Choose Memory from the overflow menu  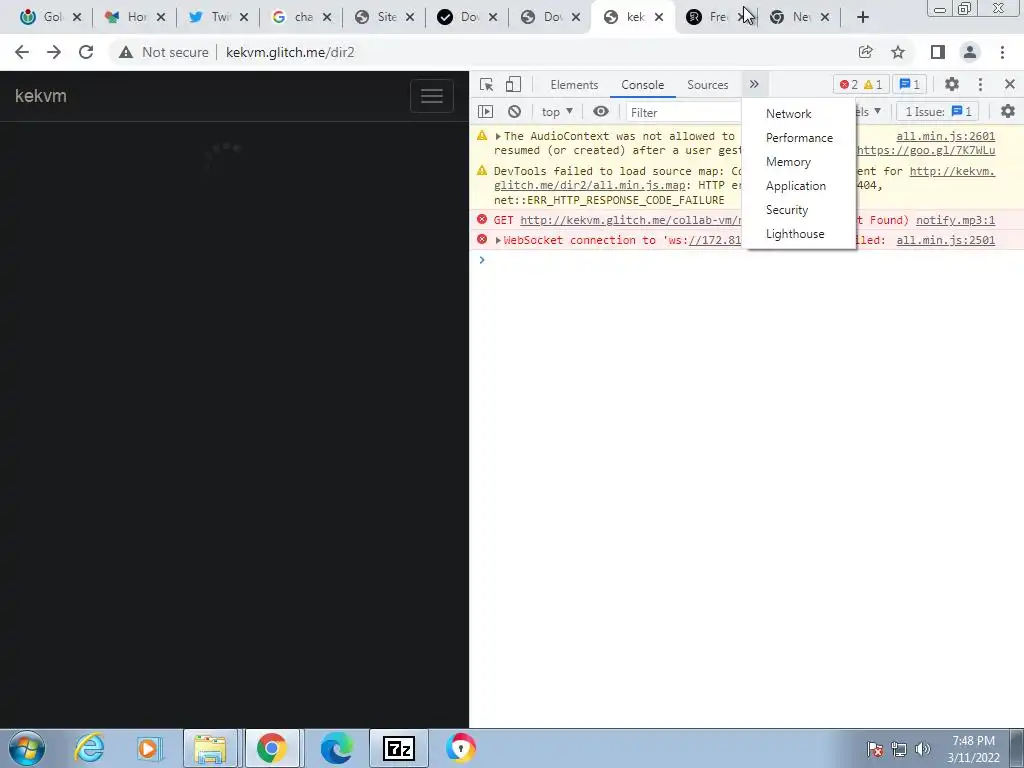point(788,162)
